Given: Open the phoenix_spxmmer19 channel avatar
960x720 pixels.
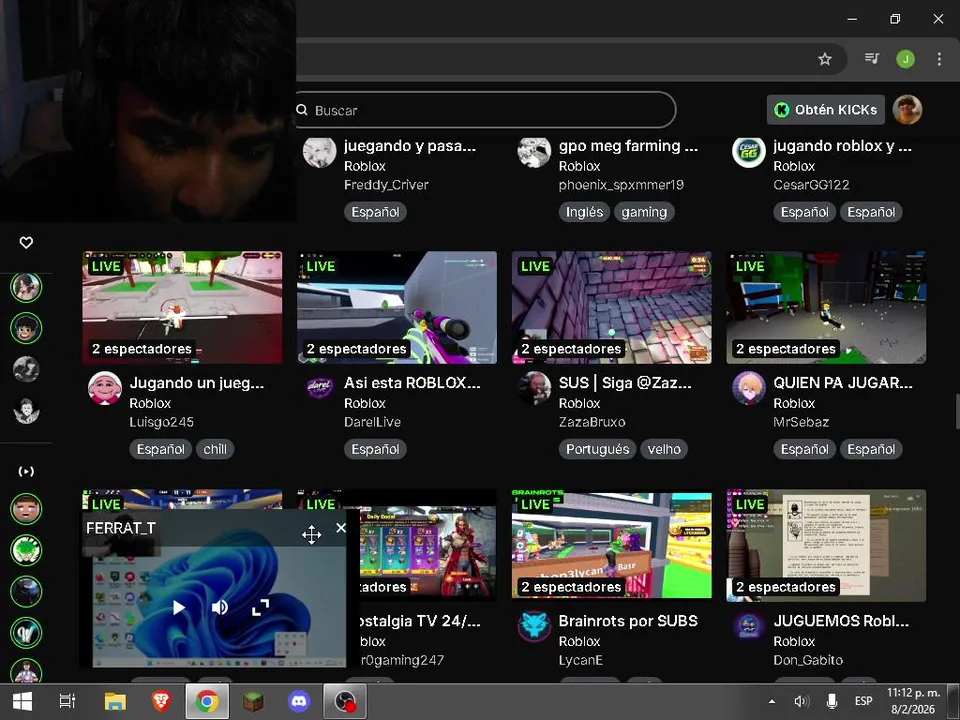Looking at the screenshot, I should click(x=534, y=151).
